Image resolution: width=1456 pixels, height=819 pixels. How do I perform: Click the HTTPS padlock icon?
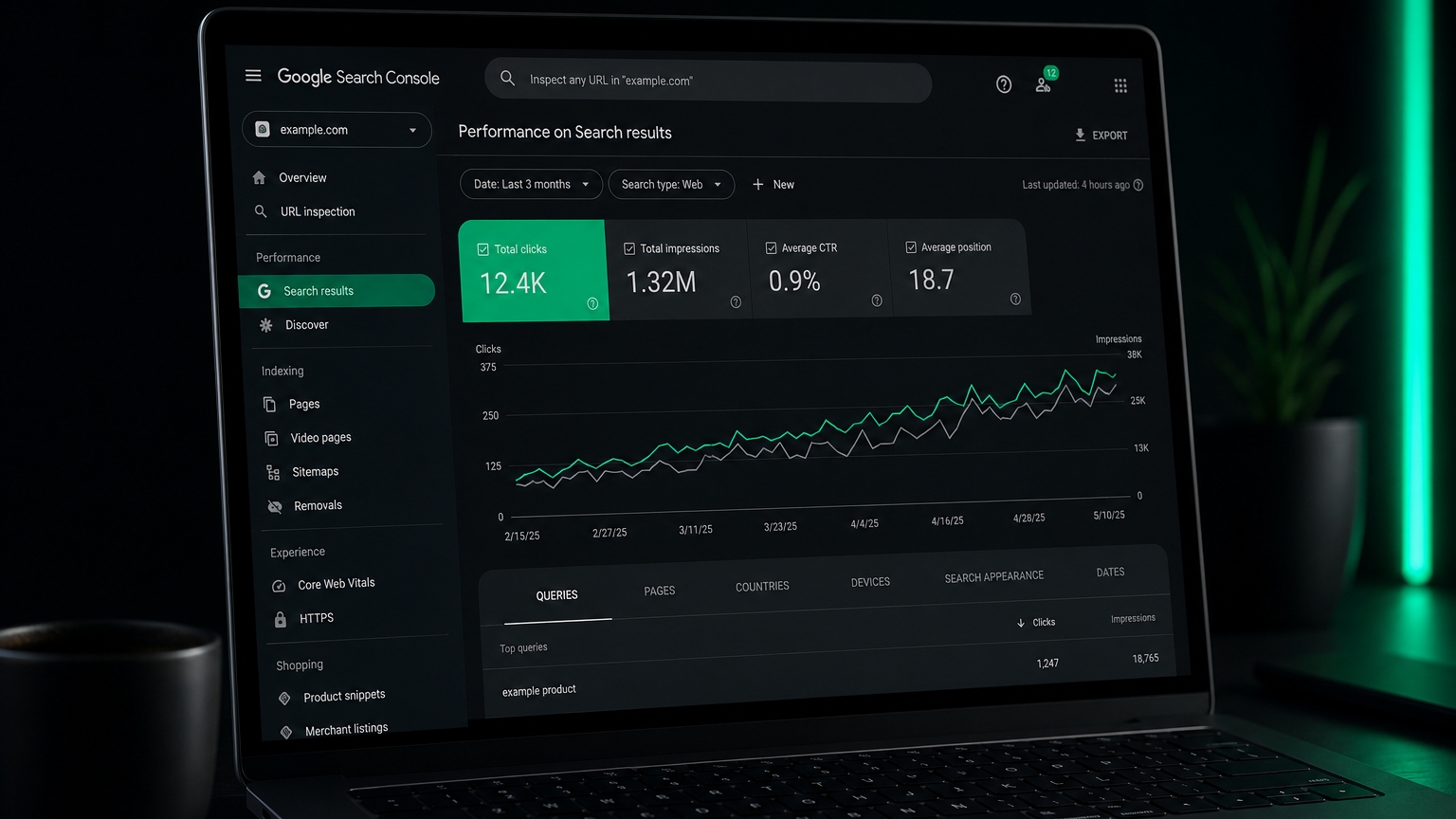point(281,619)
